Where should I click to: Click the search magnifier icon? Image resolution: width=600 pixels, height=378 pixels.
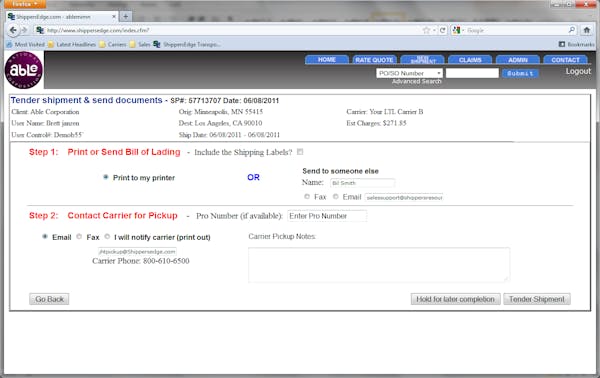coord(572,30)
